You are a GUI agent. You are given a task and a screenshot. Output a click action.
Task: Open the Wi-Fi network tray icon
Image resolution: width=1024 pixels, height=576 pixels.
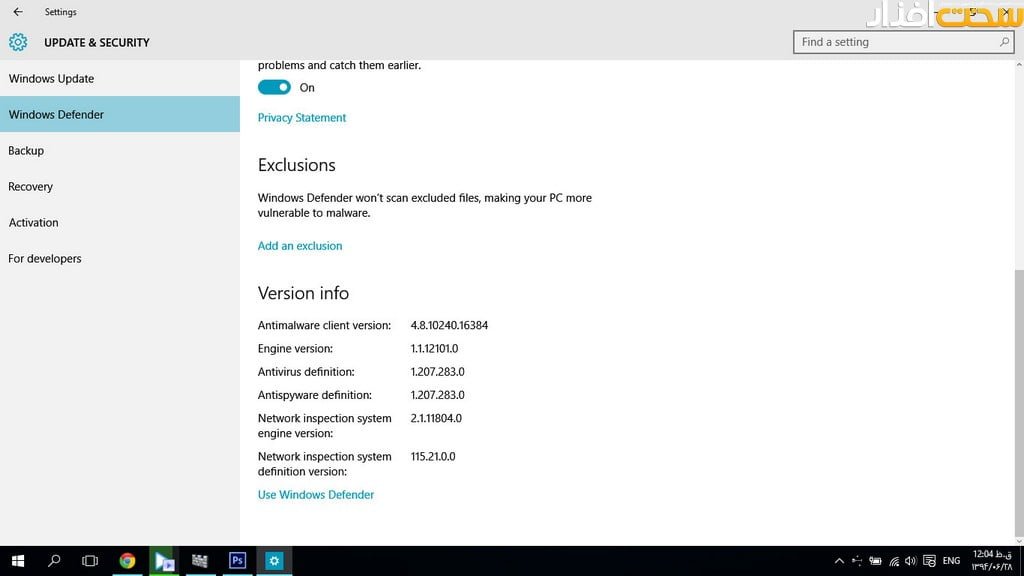(x=893, y=561)
